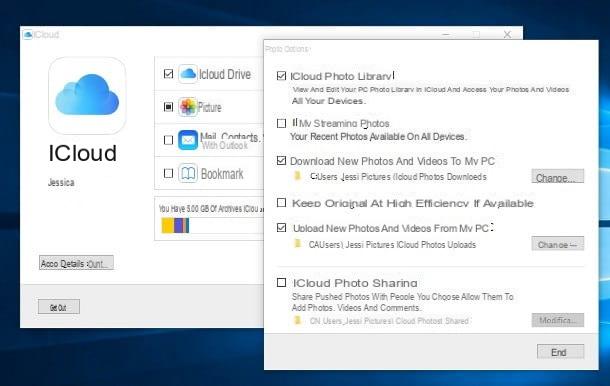Click the Photo Options dialog title
Viewport: 610px width, 386px height.
[287, 49]
